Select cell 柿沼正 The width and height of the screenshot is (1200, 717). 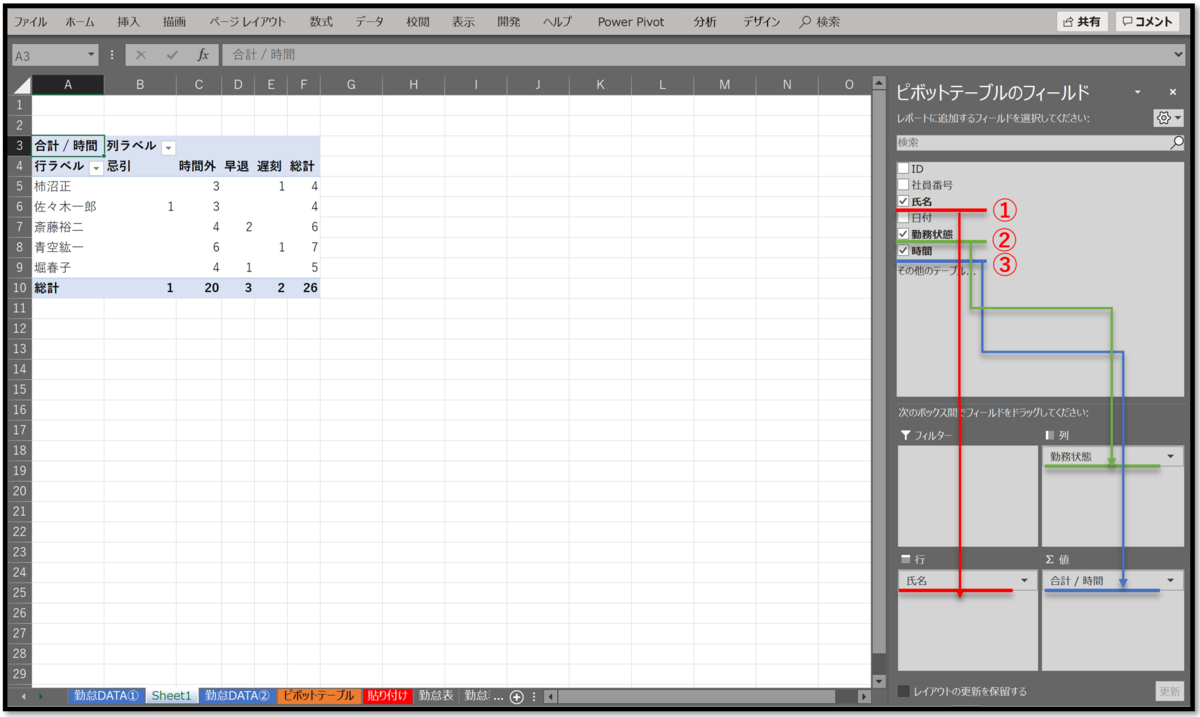(68, 186)
